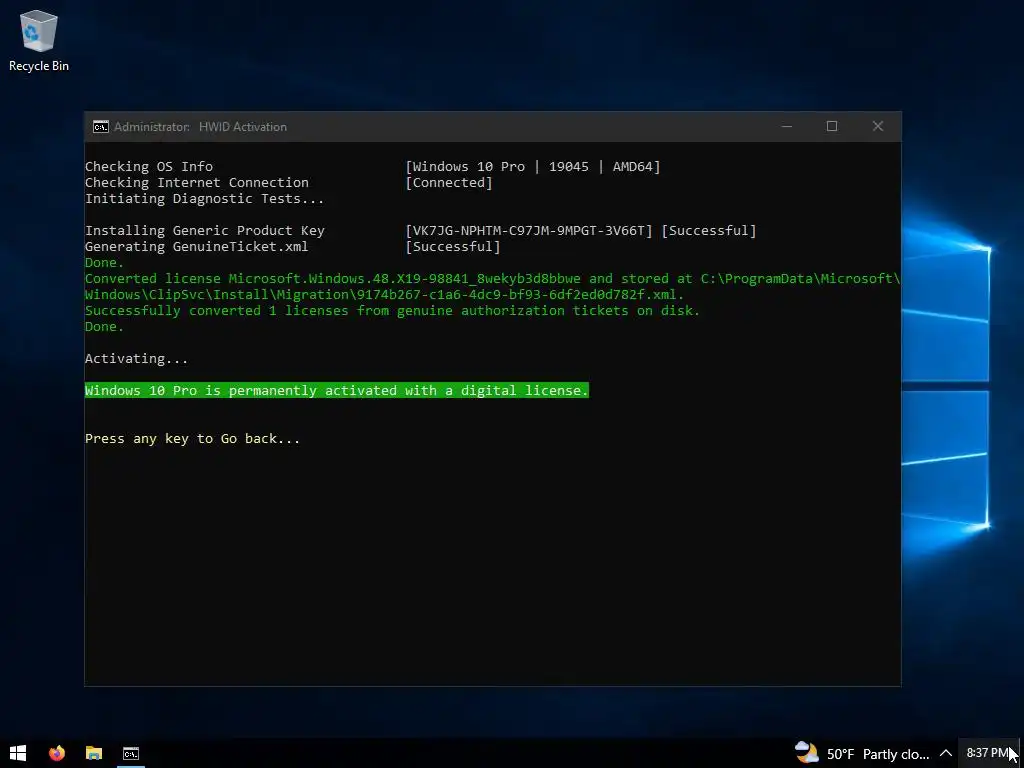Viewport: 1024px width, 768px height.
Task: Click the Administrator: HWID Activation title text
Action: [x=200, y=127]
